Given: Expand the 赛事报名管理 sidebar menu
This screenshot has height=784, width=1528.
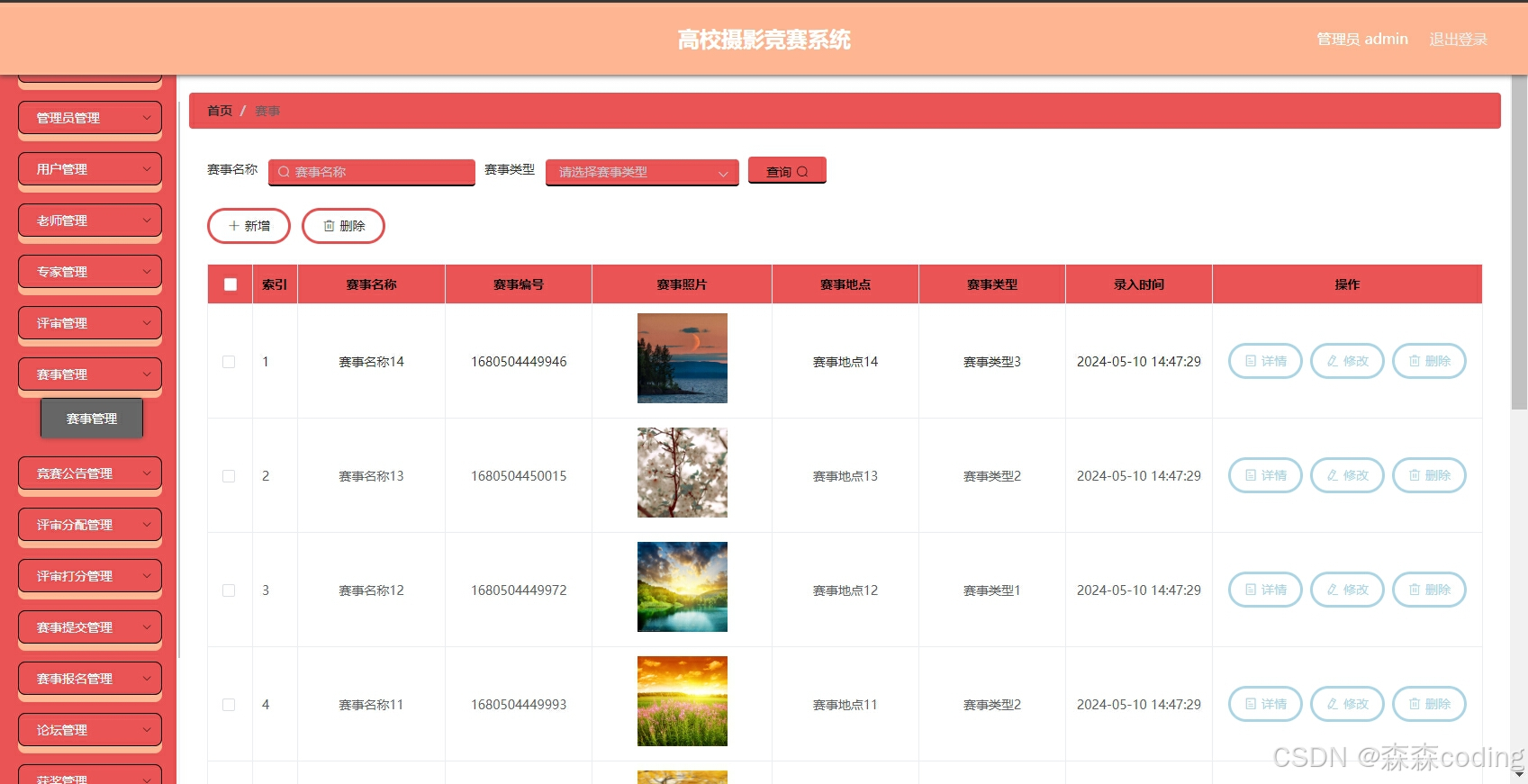Looking at the screenshot, I should coord(90,679).
